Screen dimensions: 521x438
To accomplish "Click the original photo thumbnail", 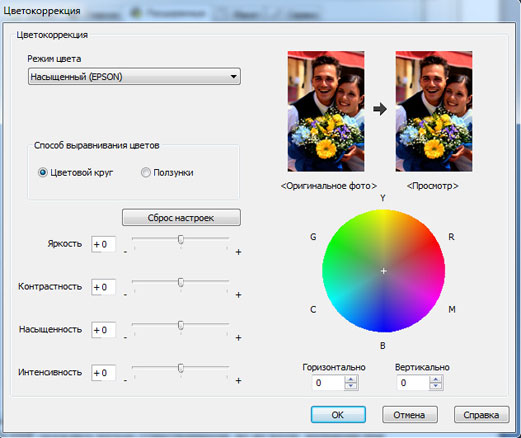I will point(326,111).
